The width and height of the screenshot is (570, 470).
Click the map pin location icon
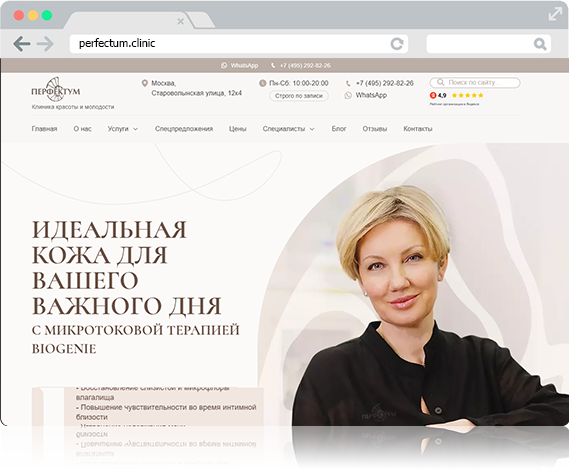tap(144, 83)
